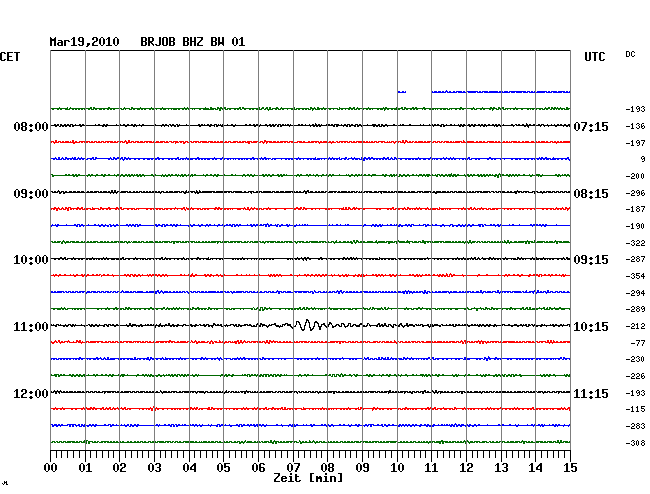The width and height of the screenshot is (650, 494).
Task: Click minute label "03" on the time axis
Action: click(x=154, y=468)
